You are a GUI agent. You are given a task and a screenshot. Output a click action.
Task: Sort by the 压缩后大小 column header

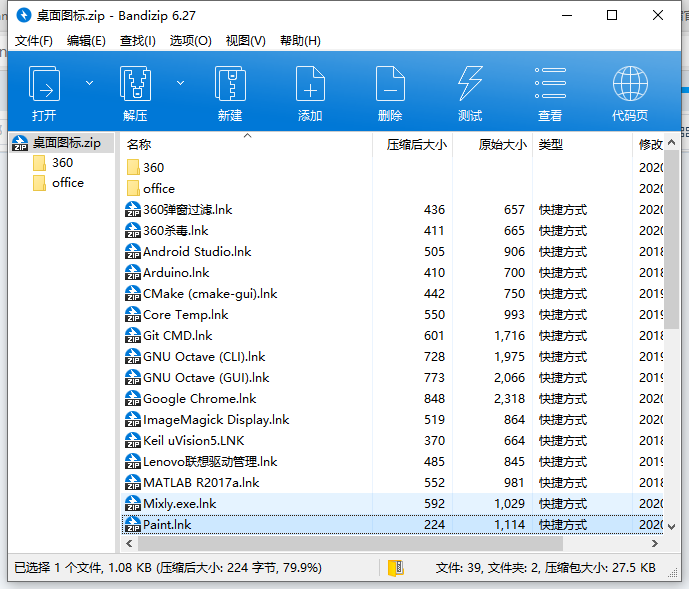pos(413,145)
